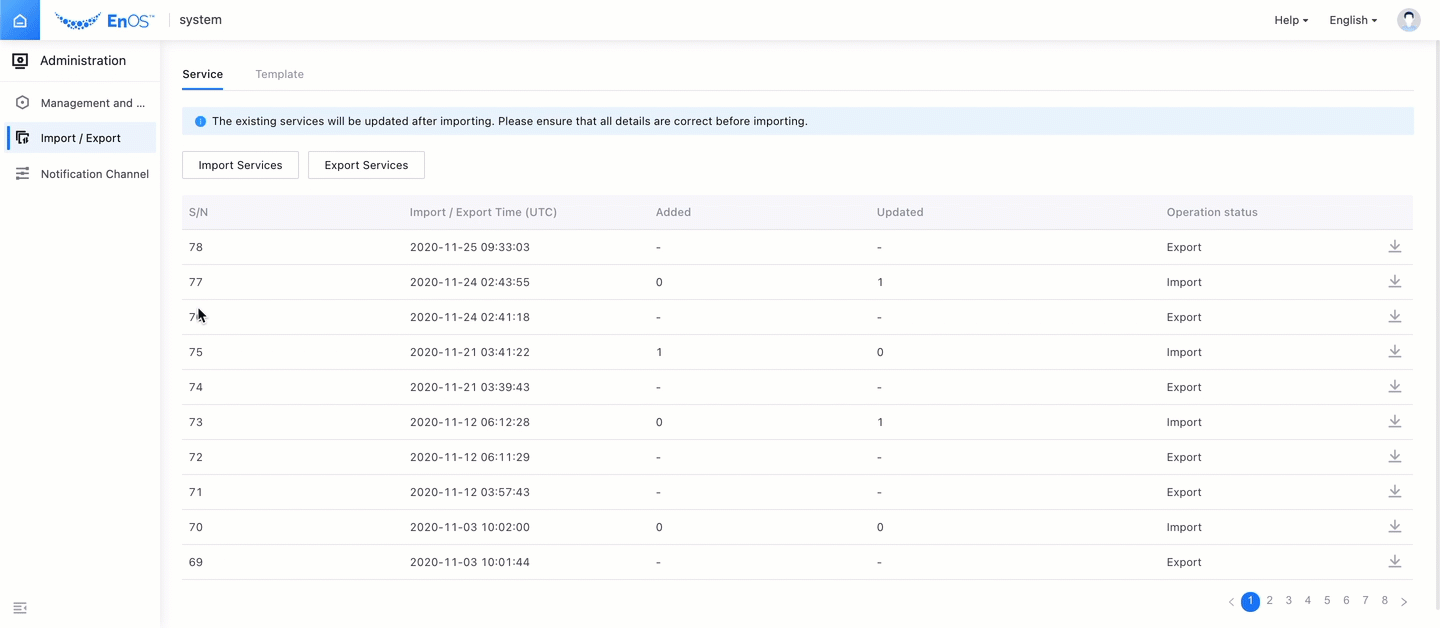Open the user avatar profile menu
Screen dimensions: 1440x628
[x=1408, y=20]
